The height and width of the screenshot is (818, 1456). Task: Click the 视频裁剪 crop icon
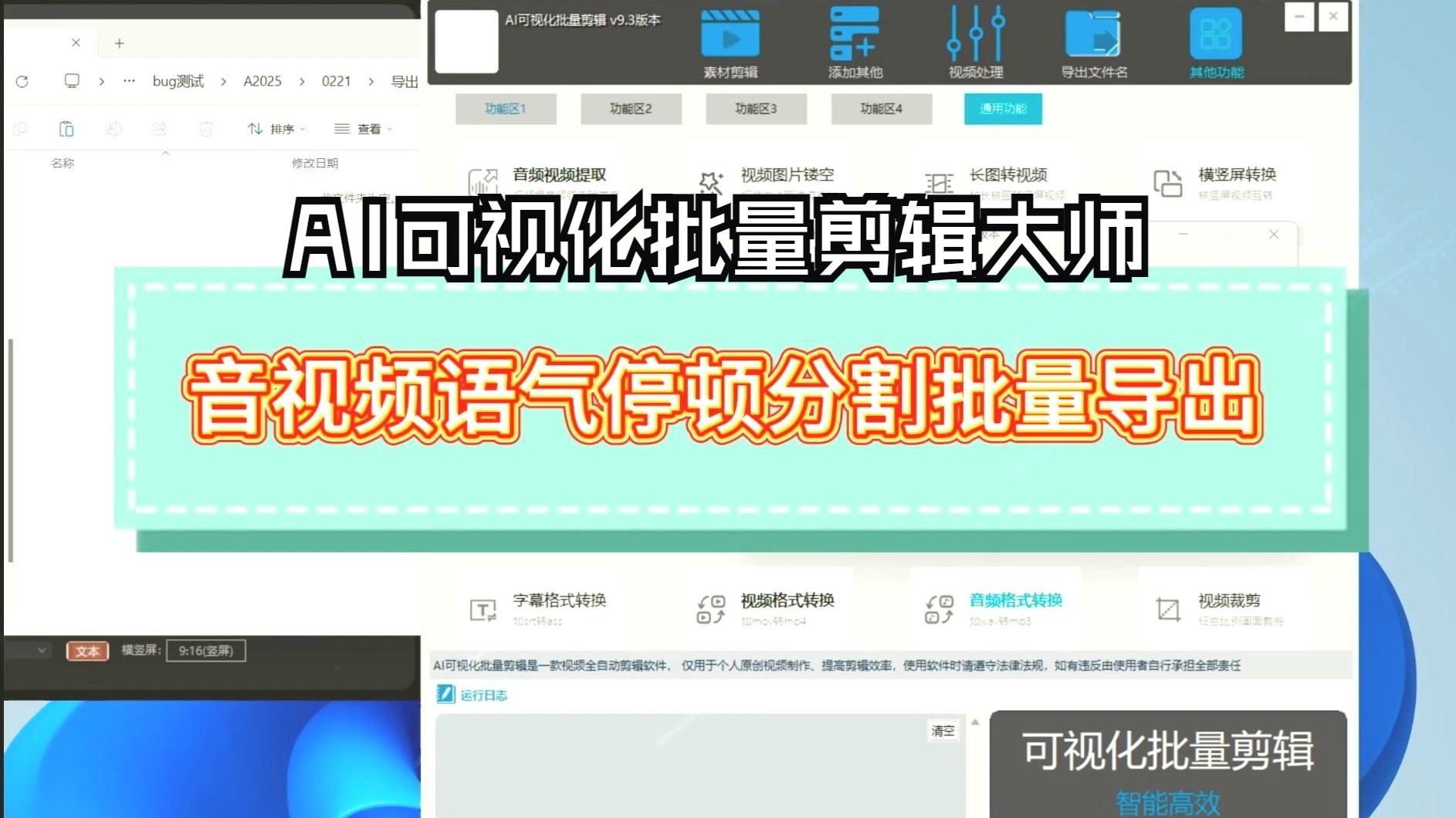(x=1168, y=610)
